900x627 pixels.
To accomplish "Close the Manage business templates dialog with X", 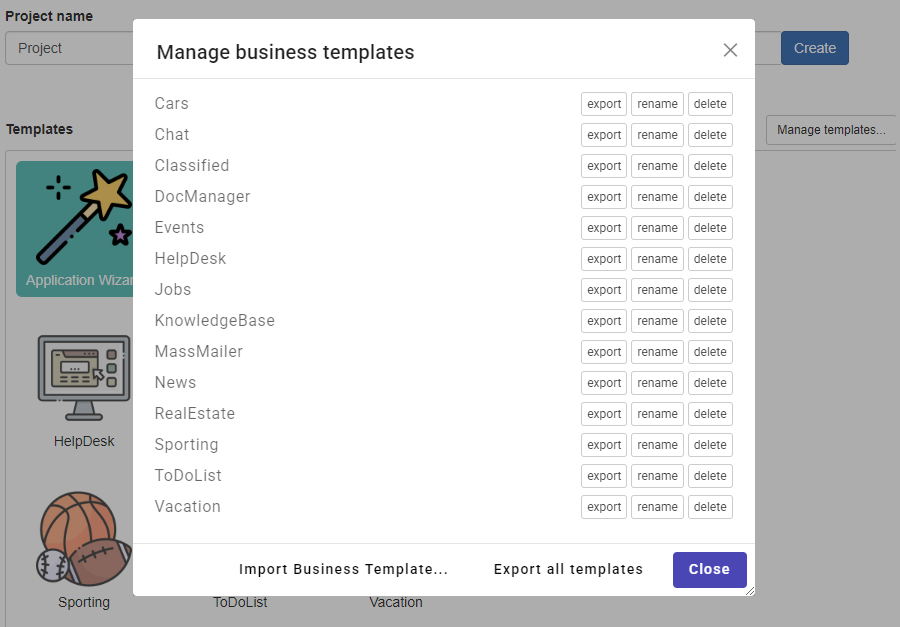I will [x=730, y=50].
